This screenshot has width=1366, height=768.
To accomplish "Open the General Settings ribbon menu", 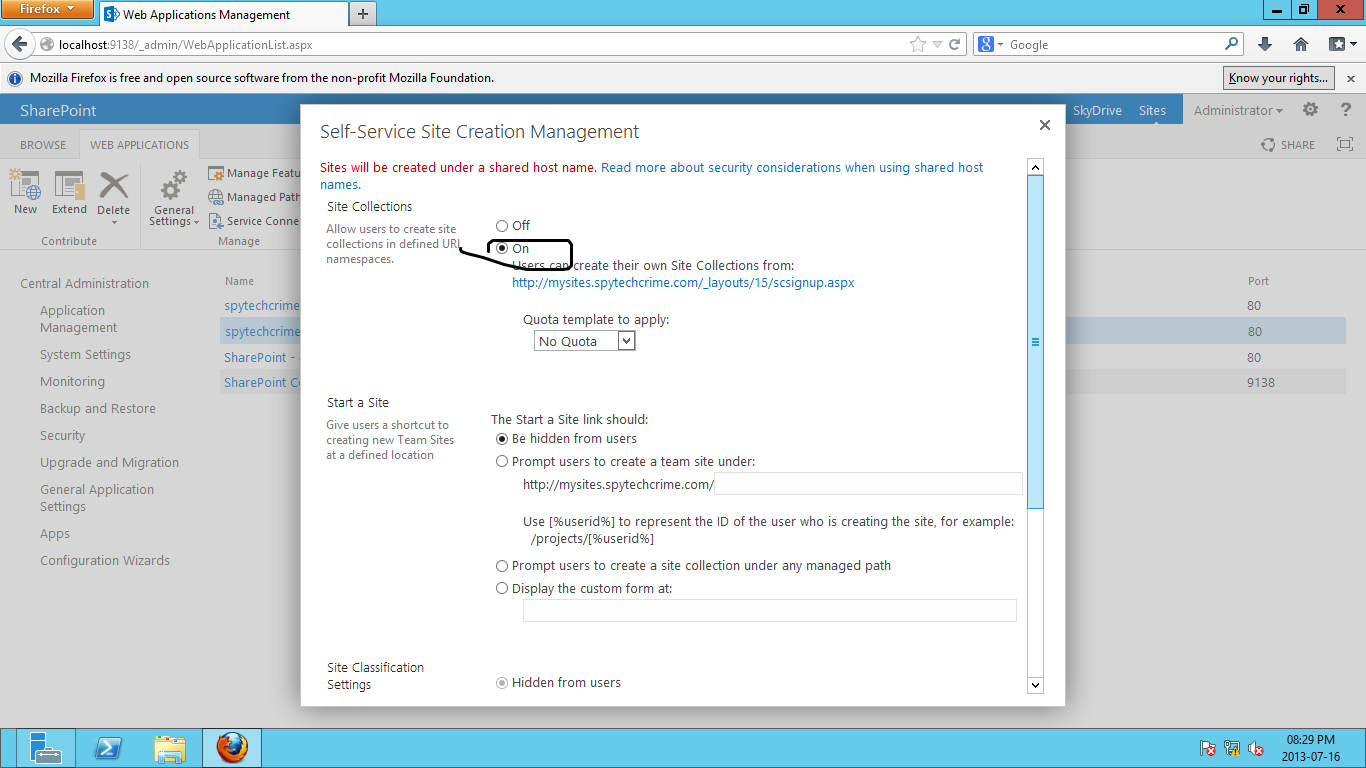I will point(174,198).
